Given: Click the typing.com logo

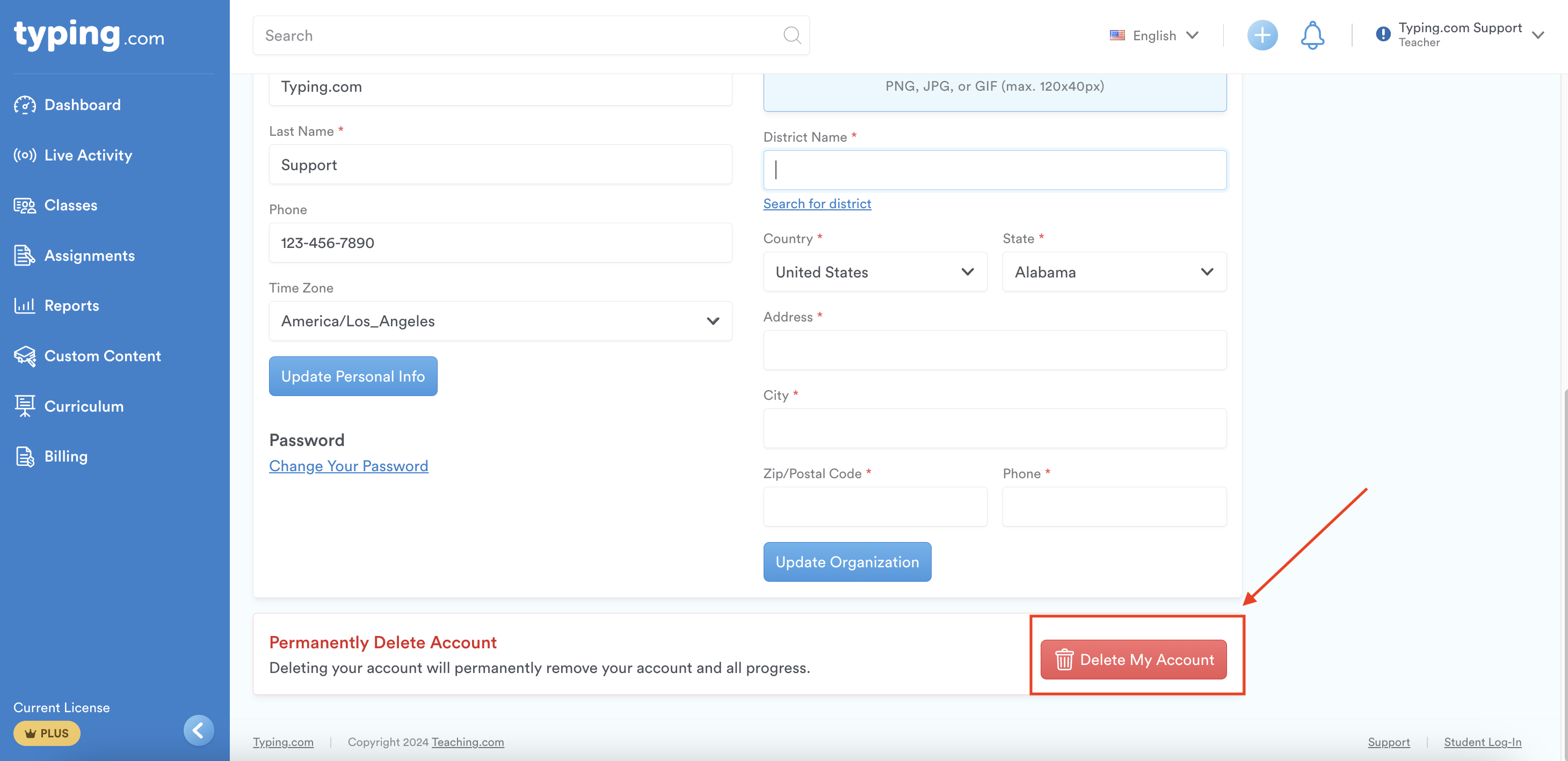Looking at the screenshot, I should click(x=90, y=35).
